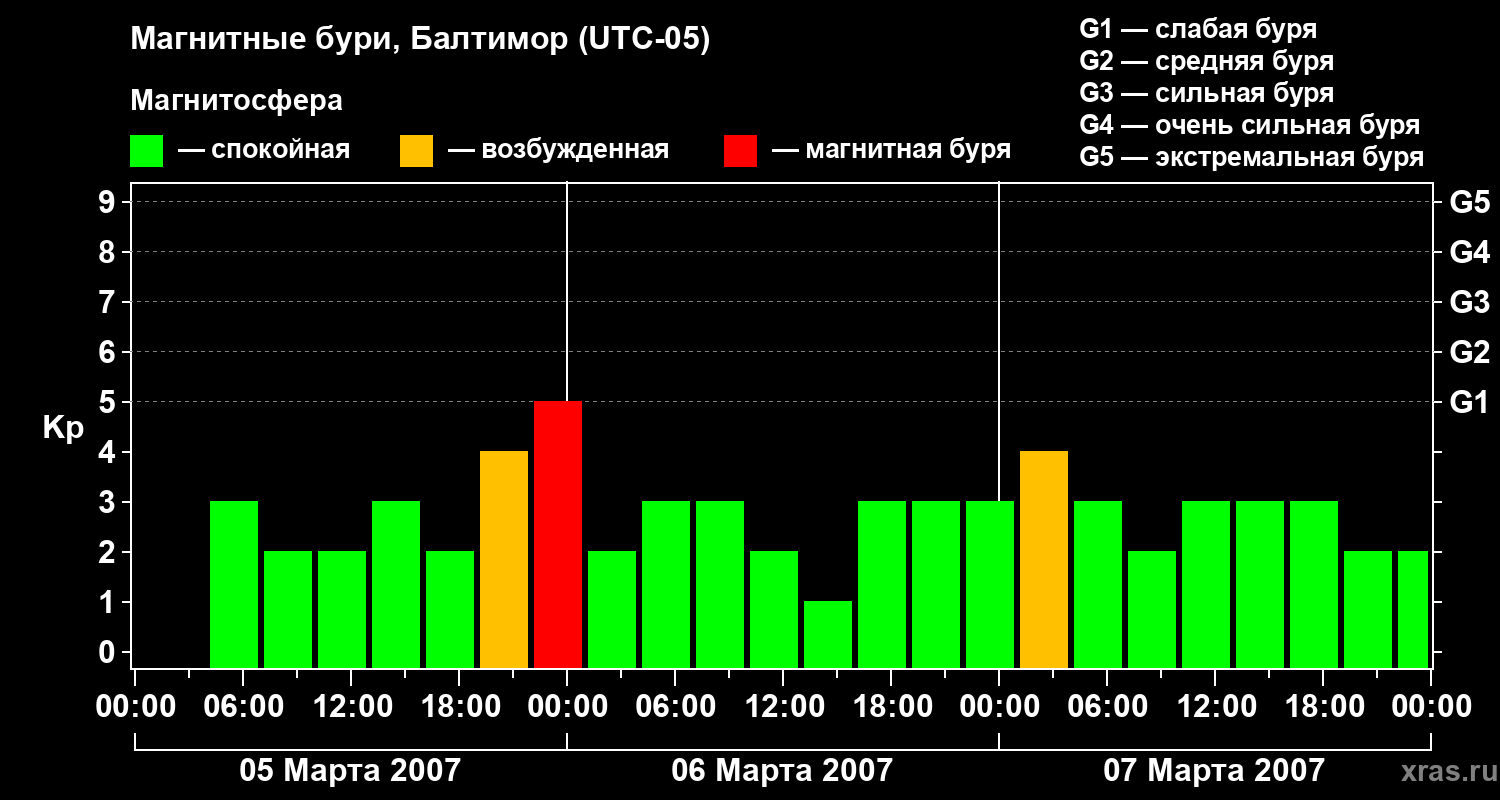Viewport: 1500px width, 800px height.
Task: Click the 'G4 — очень сильная буря' description
Action: coord(1250,125)
